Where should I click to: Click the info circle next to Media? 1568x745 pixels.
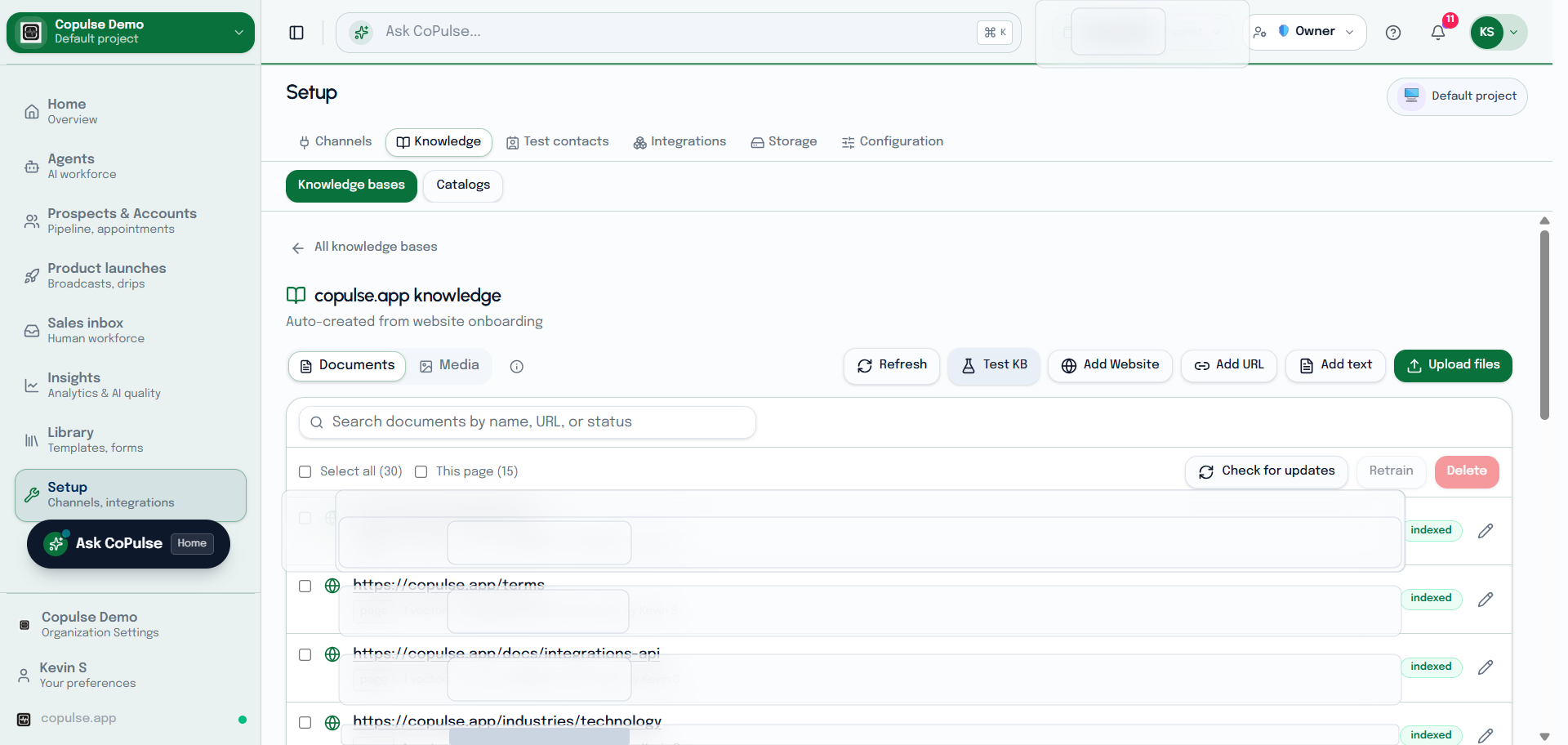pos(516,367)
